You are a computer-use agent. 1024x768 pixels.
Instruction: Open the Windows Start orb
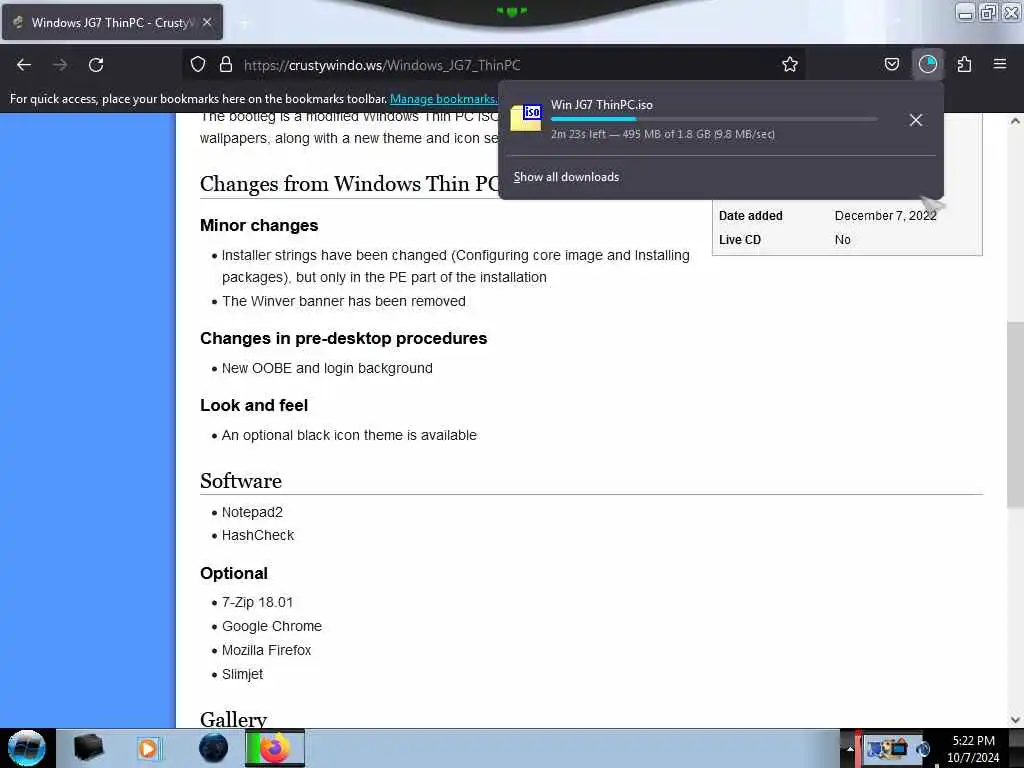27,748
